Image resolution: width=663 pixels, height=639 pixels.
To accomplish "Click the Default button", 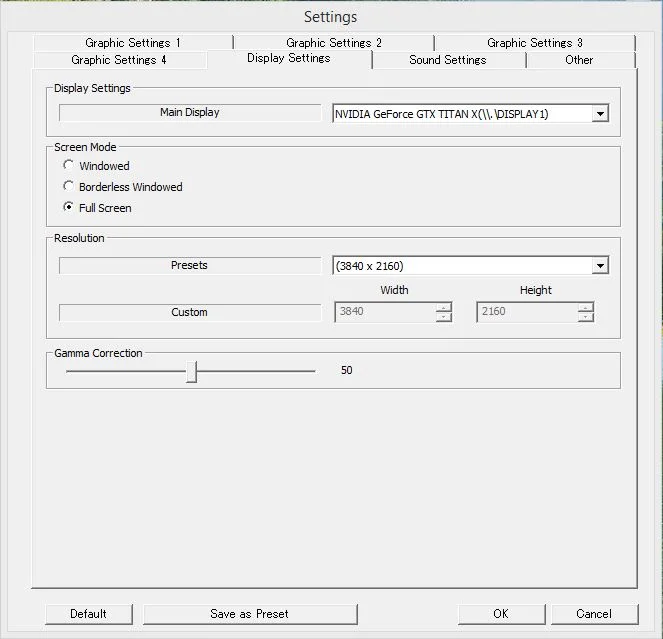I will coord(88,614).
